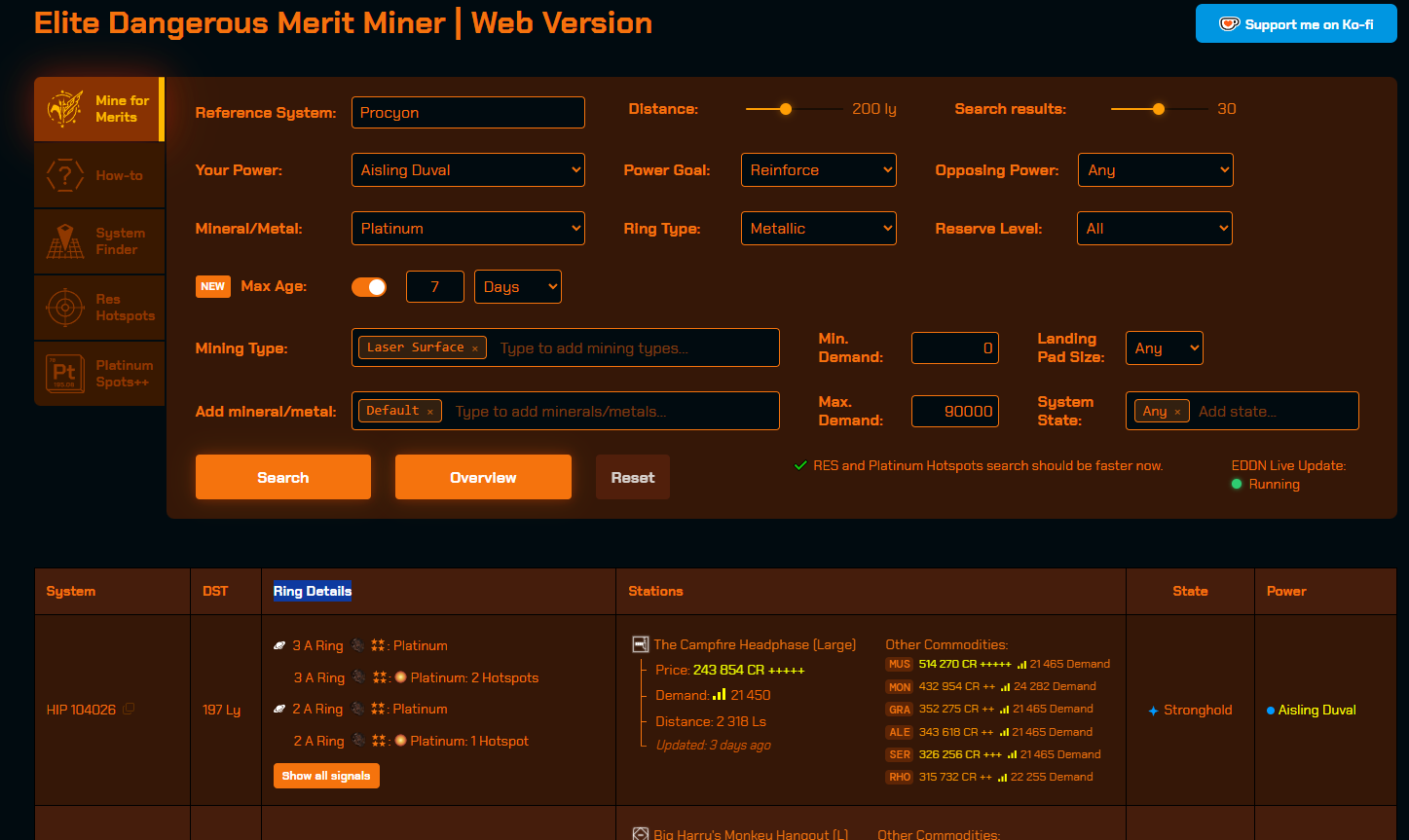
Task: Click the Add mineral/metal text entry area
Action: click(612, 412)
